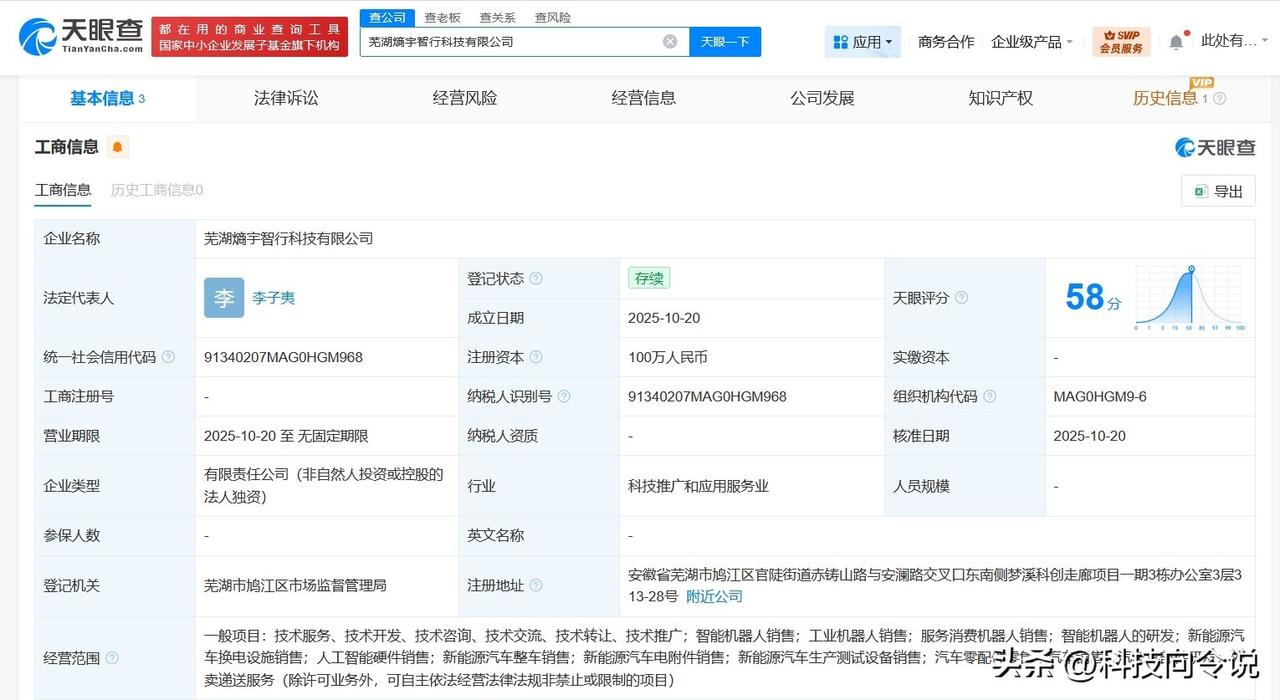Click the help icon next to 天眼评分
The height and width of the screenshot is (700, 1280).
click(960, 297)
